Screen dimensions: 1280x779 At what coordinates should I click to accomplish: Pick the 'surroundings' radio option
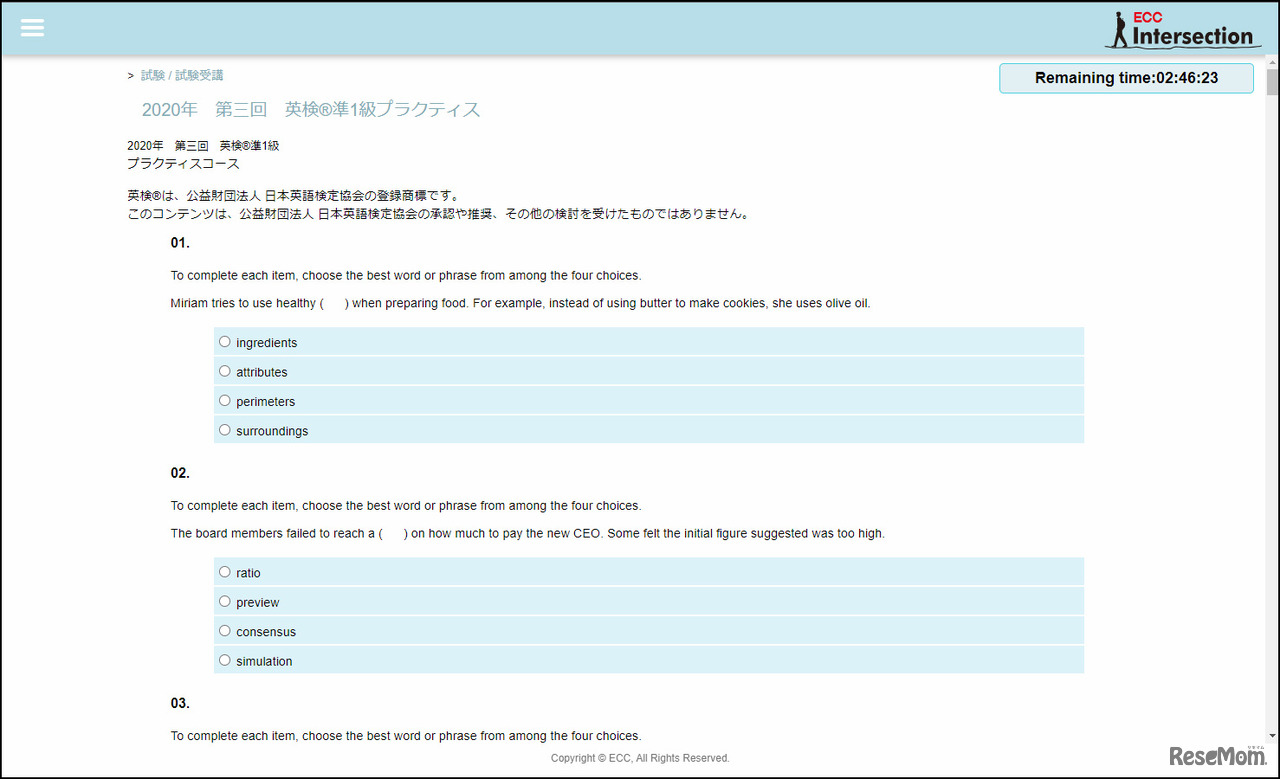point(225,430)
